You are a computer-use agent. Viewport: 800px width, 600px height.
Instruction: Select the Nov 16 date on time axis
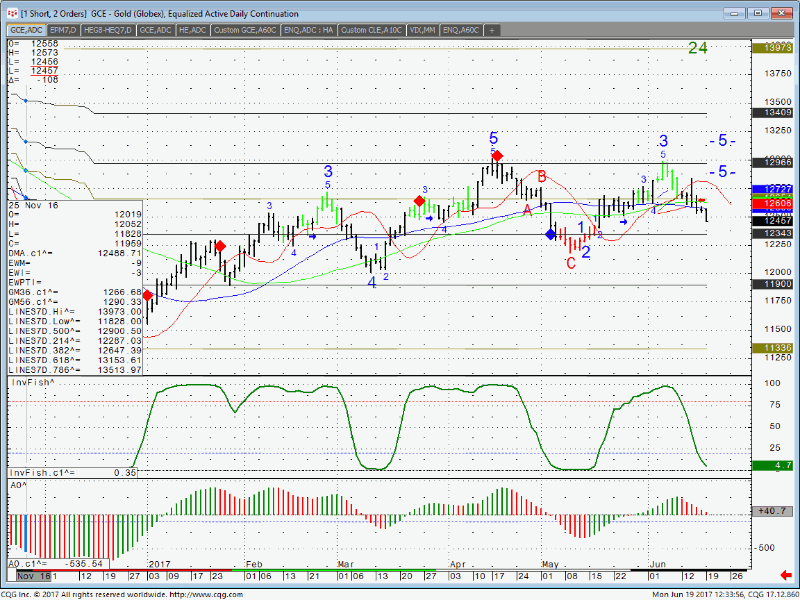(x=34, y=576)
